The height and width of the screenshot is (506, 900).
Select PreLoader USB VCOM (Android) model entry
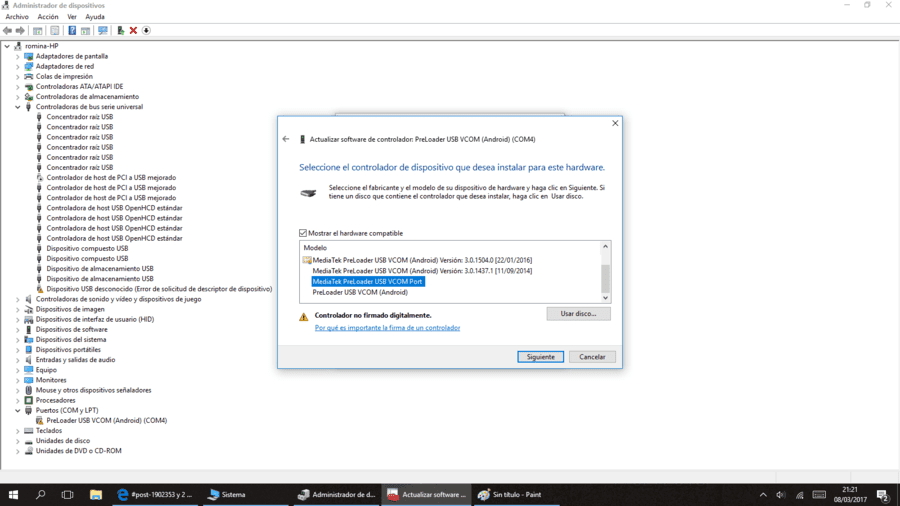(360, 292)
